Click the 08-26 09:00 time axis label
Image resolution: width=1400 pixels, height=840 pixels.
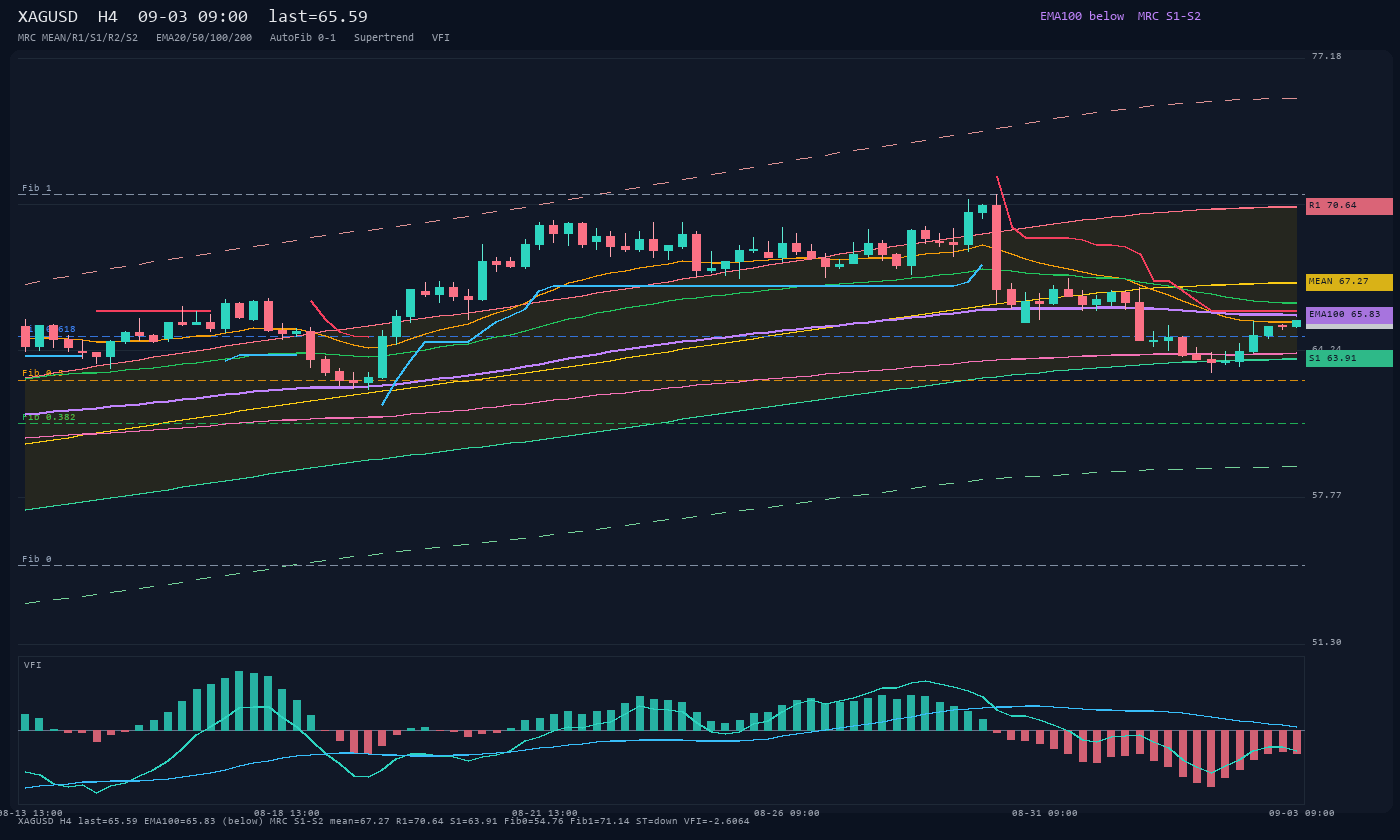(x=787, y=813)
